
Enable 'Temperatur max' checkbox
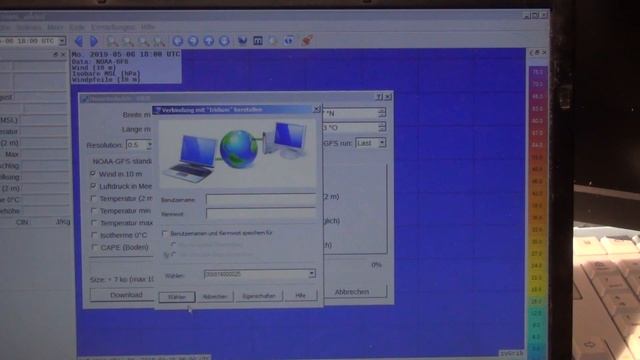[x=94, y=223]
